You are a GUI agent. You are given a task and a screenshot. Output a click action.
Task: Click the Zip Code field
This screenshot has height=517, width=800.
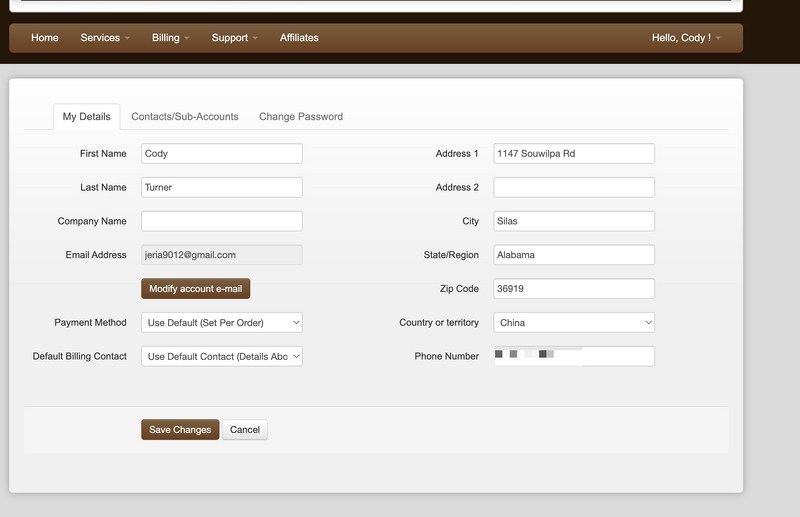pyautogui.click(x=574, y=289)
